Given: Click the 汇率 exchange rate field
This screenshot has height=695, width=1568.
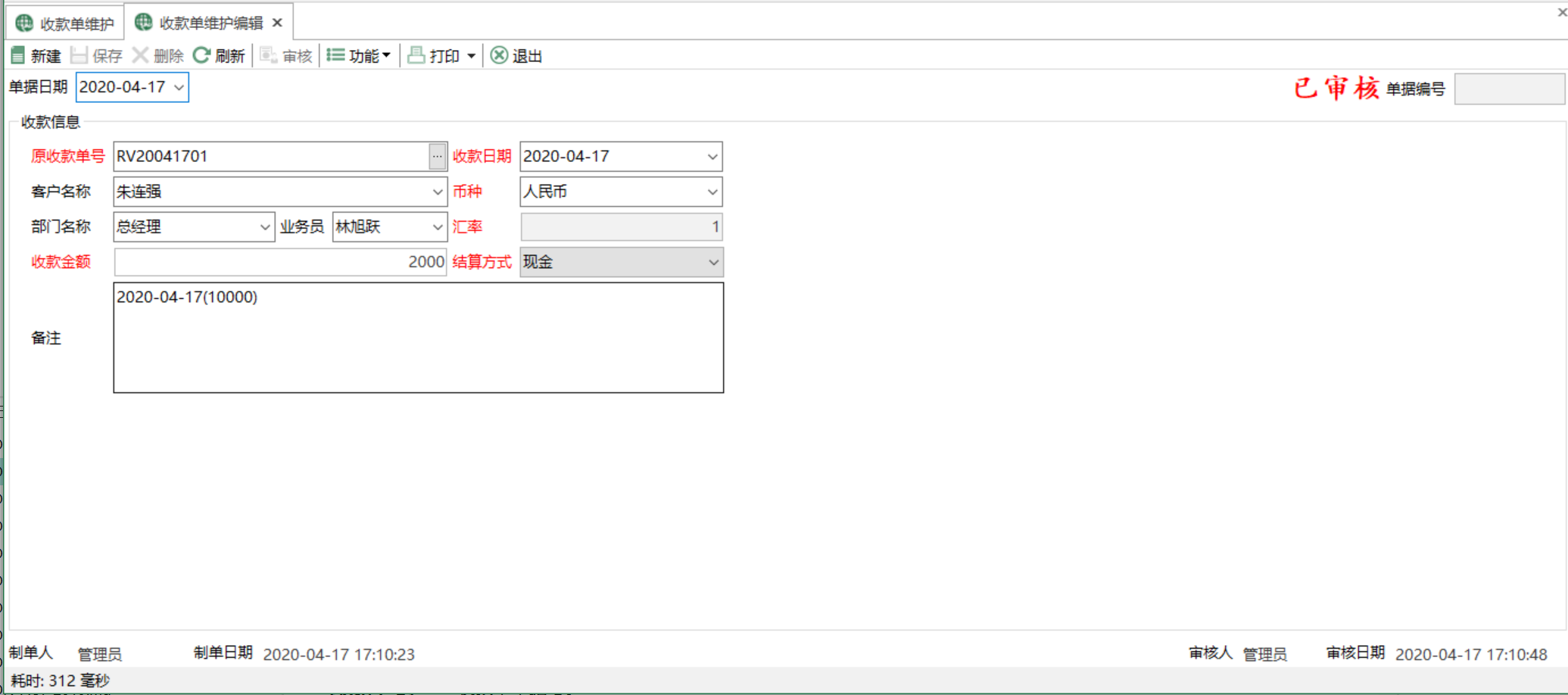Looking at the screenshot, I should (621, 227).
